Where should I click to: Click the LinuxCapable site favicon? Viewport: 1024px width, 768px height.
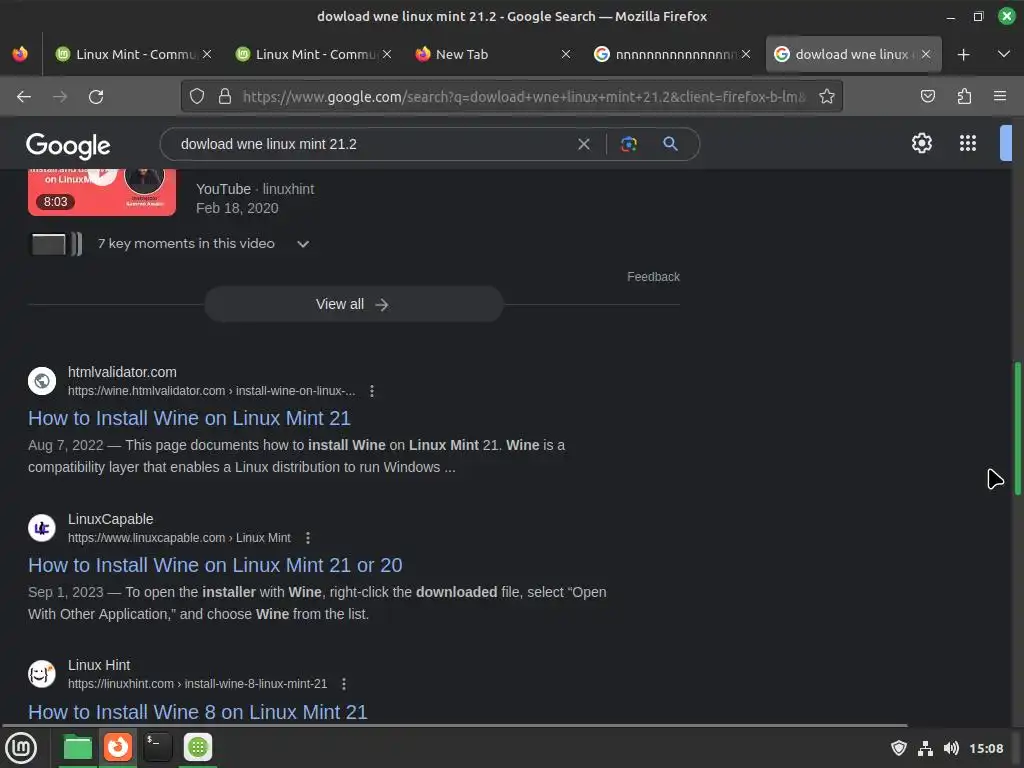[x=42, y=528]
